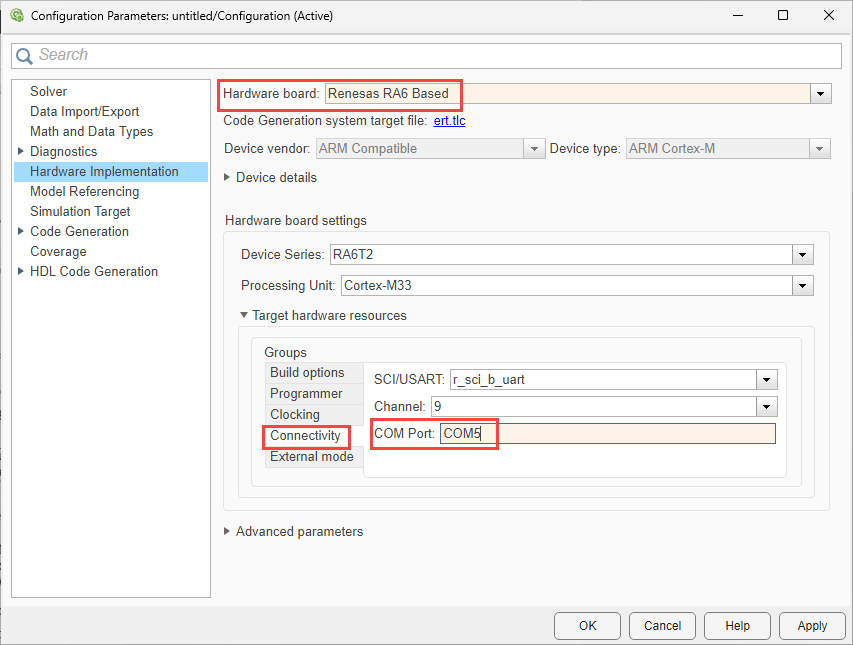Select the Solver category
The width and height of the screenshot is (853, 645).
pyautogui.click(x=48, y=91)
